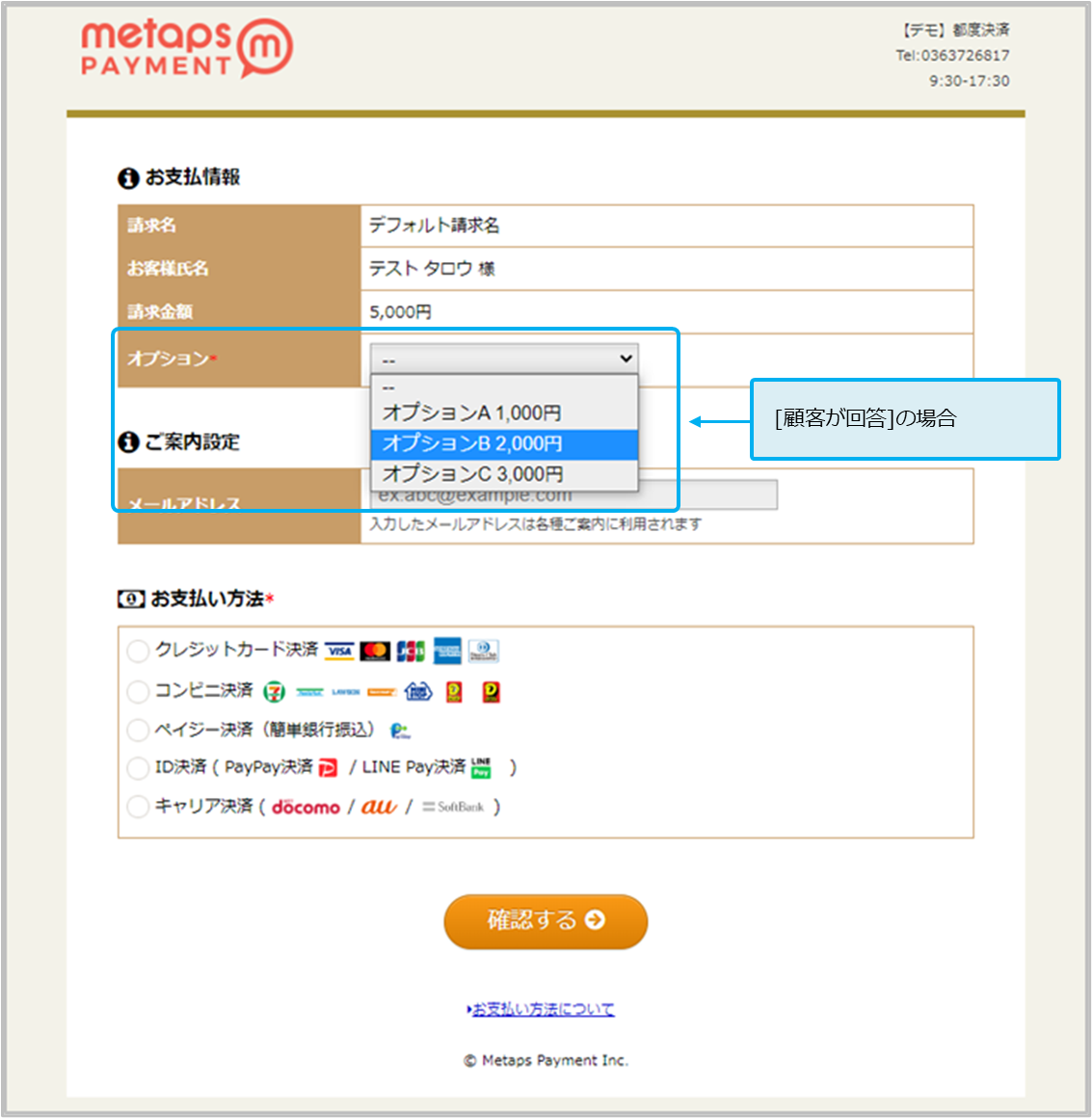Screen dimensions: 1092x1118
Task: Collapse the オプション dropdown arrow
Action: tap(626, 359)
